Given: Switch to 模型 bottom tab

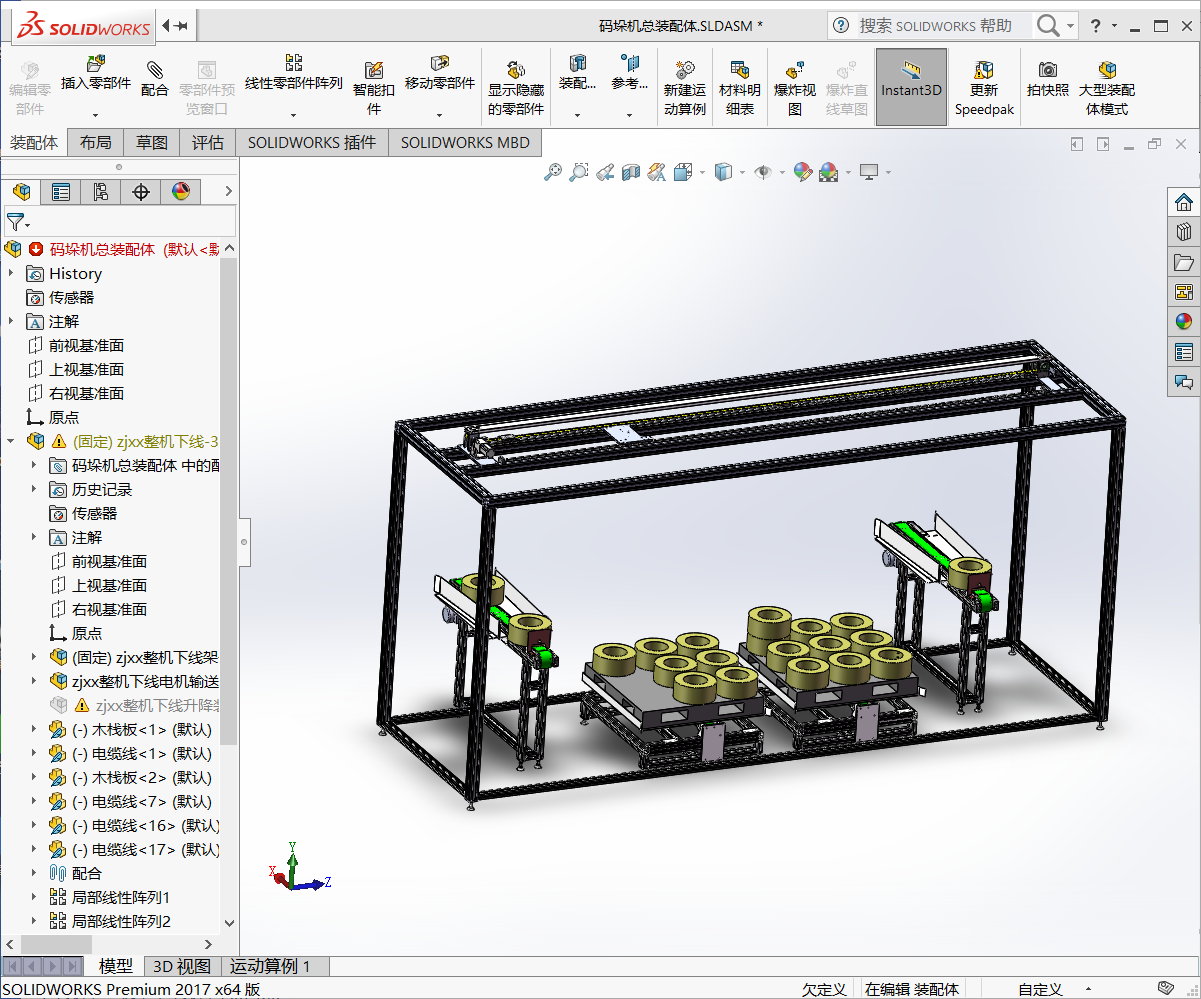Looking at the screenshot, I should tap(116, 966).
